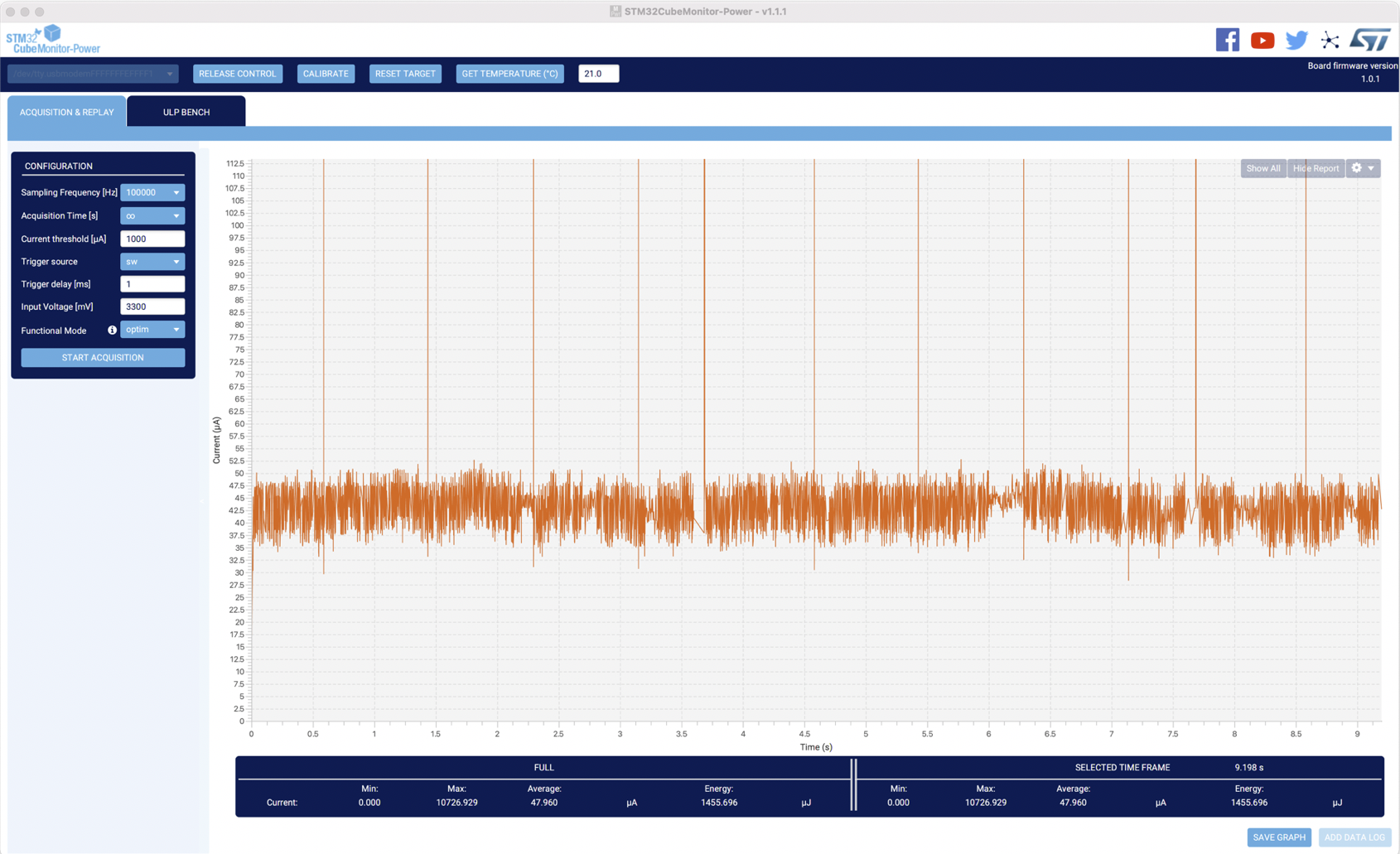Click the Calibrate button
This screenshot has height=854, width=1400.
(326, 74)
